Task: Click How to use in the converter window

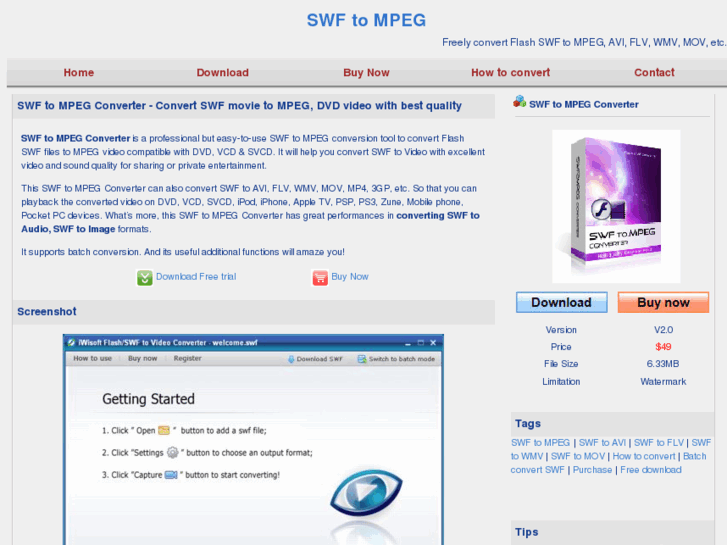Action: point(93,358)
